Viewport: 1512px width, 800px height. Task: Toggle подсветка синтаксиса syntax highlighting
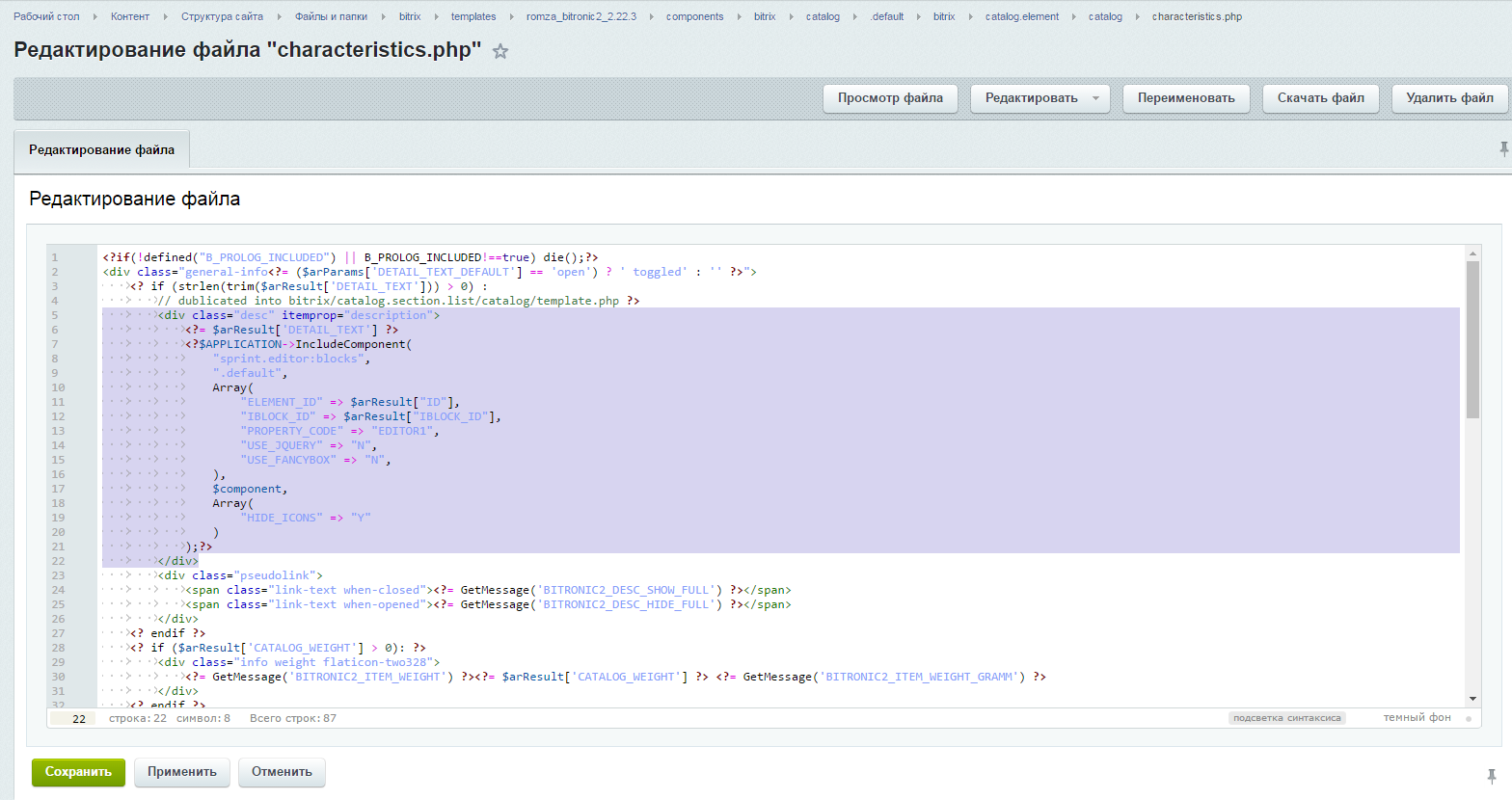pyautogui.click(x=1286, y=718)
